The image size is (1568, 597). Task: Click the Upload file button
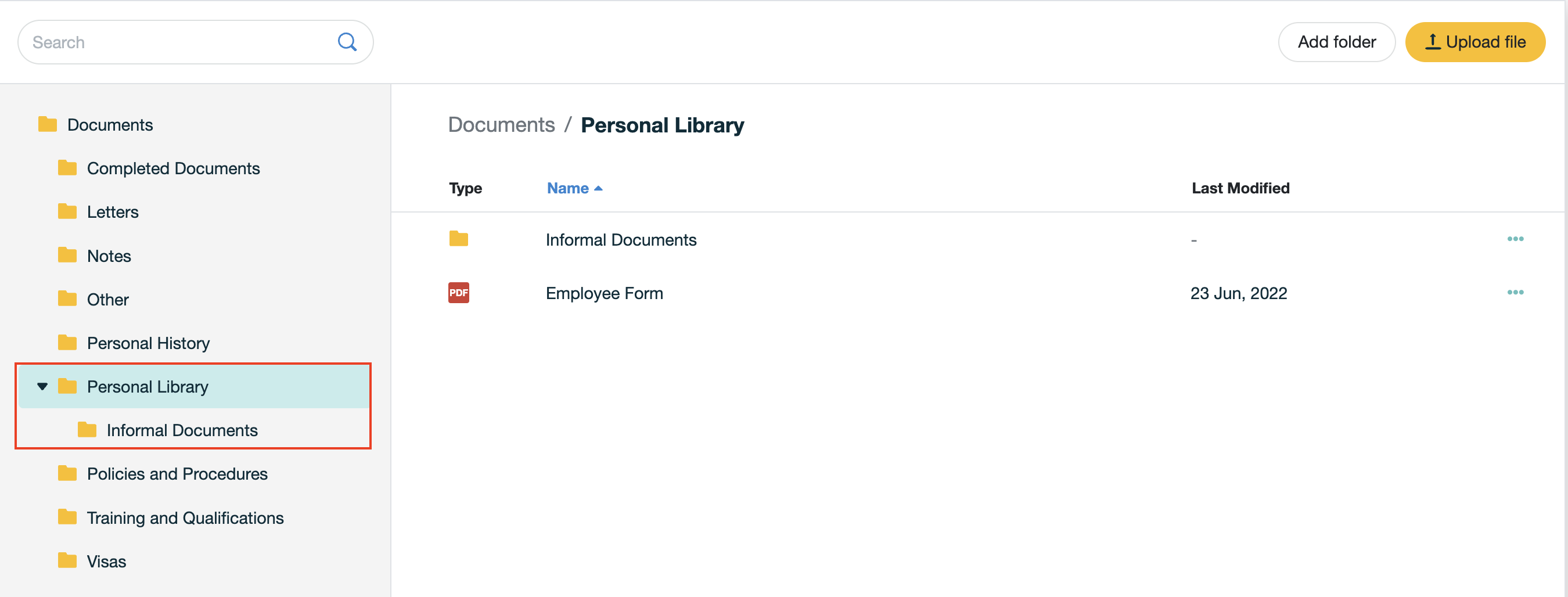pyautogui.click(x=1475, y=42)
